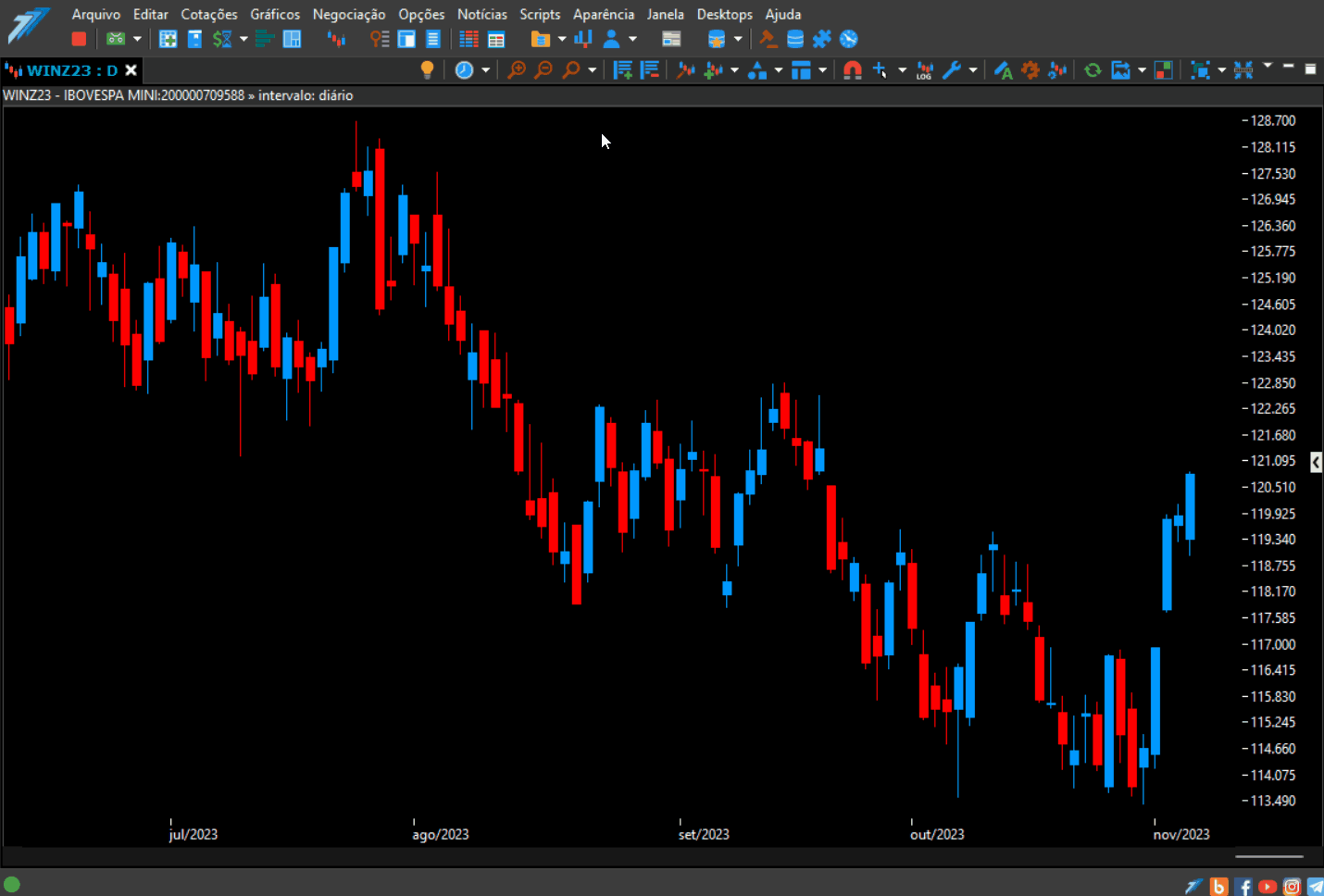Toggle the fit screen blue frame icon
Screen dimensions: 1324x896
(x=1200, y=70)
